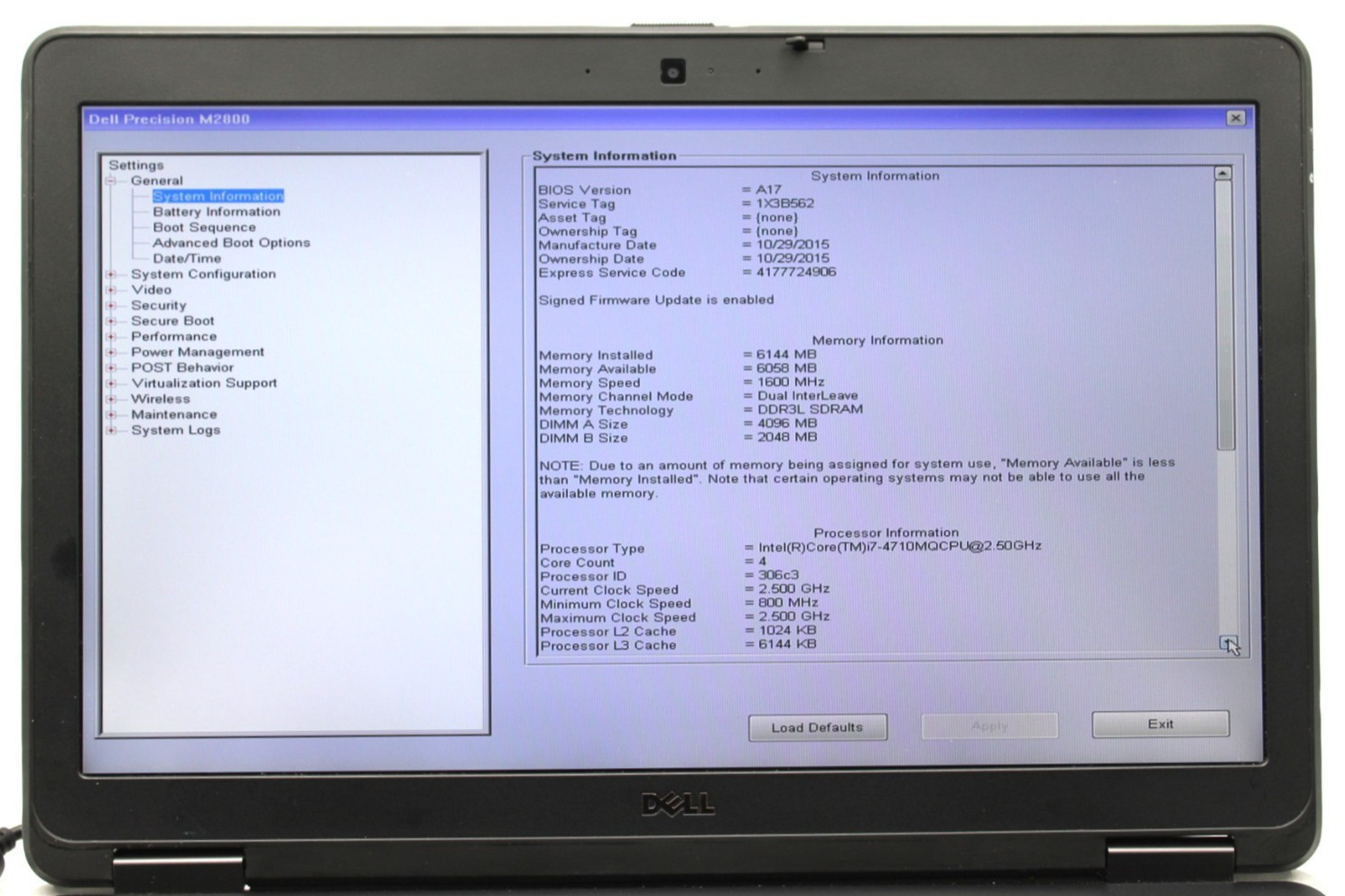Image resolution: width=1345 pixels, height=896 pixels.
Task: Expand the POST Behavior node
Action: [112, 368]
